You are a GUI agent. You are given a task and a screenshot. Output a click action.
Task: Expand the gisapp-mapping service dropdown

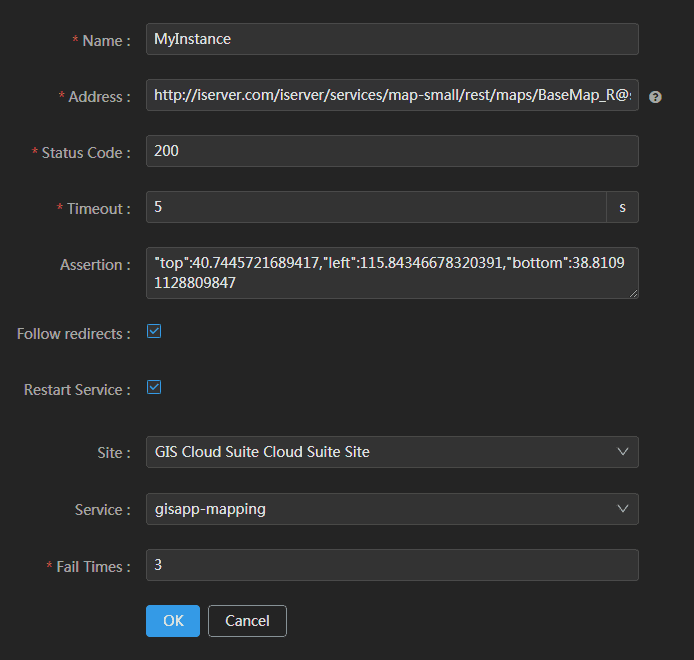pyautogui.click(x=380, y=509)
